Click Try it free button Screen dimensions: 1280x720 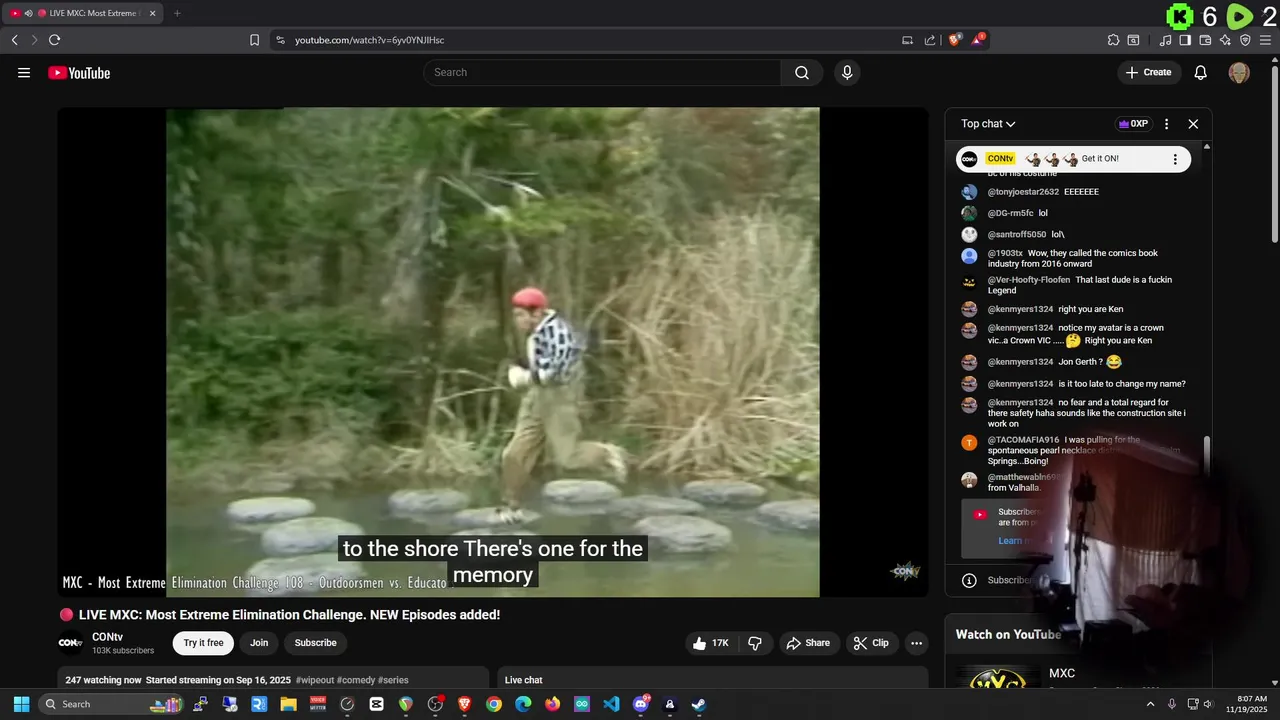pos(203,643)
